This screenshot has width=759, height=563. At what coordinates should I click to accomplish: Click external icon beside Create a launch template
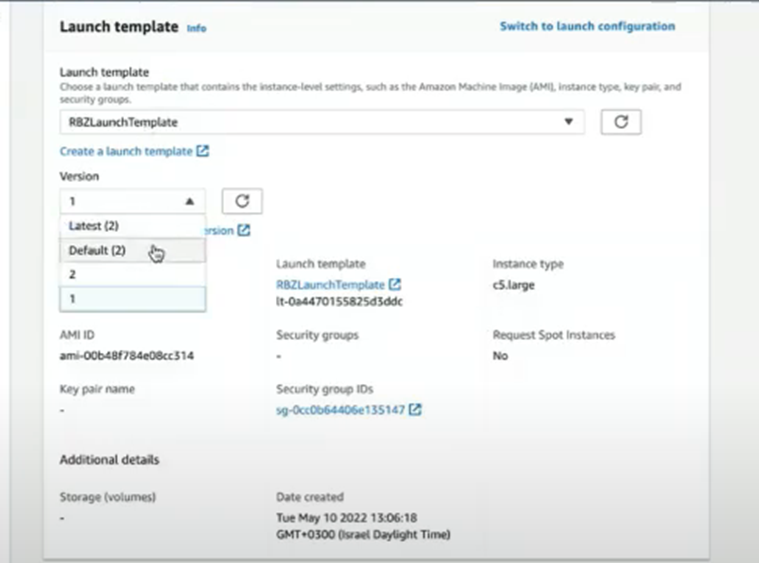[x=203, y=151]
